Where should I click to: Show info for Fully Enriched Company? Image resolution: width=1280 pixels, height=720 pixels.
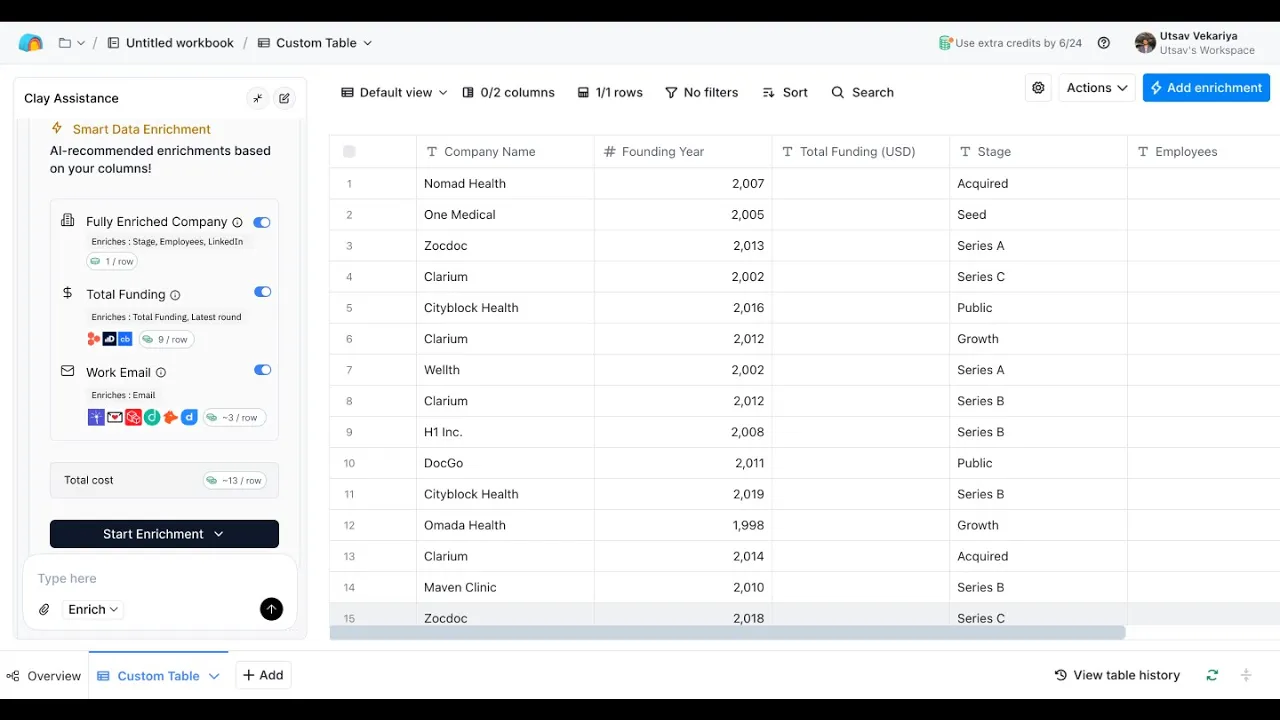[237, 222]
